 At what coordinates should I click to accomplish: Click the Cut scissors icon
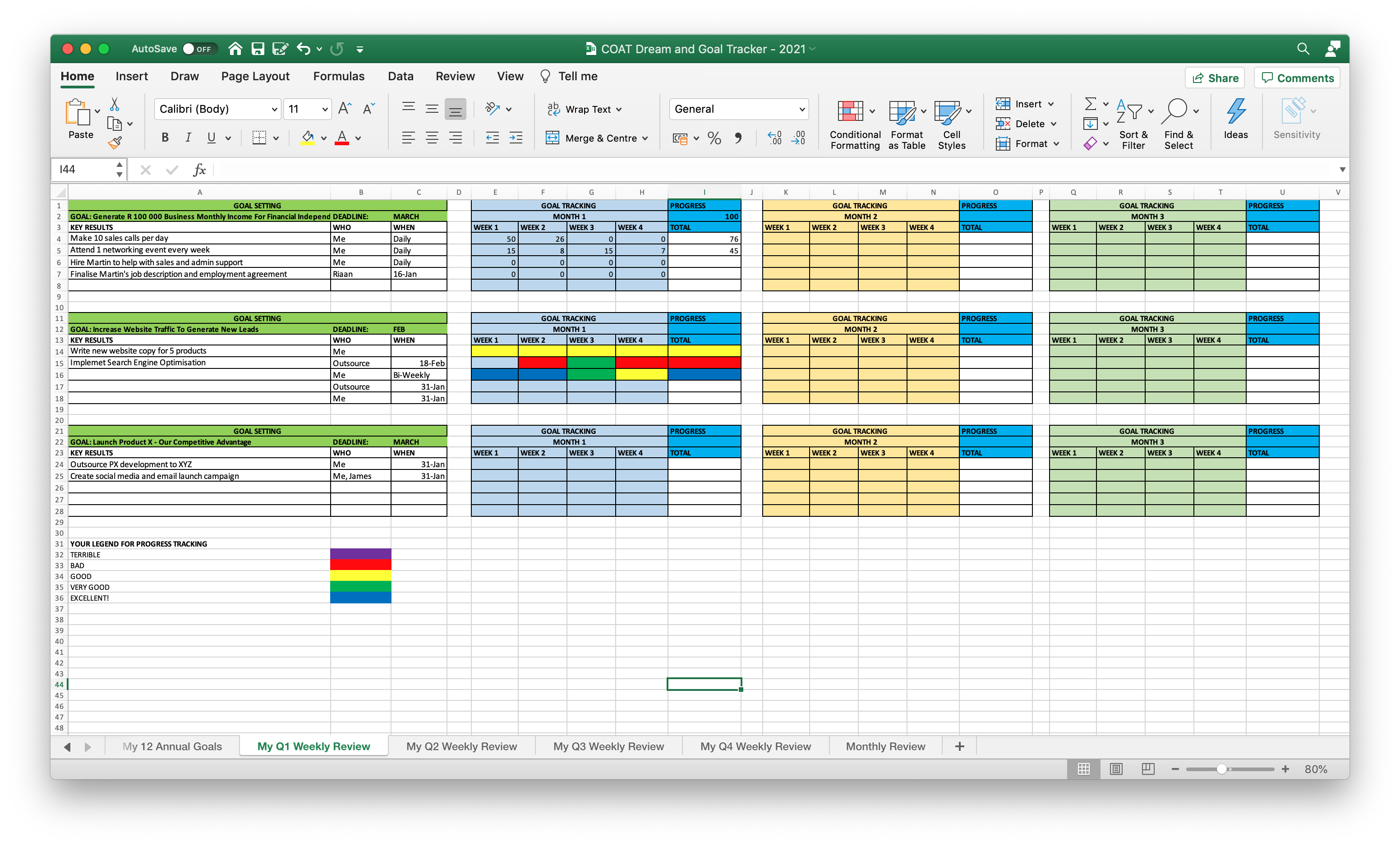(115, 104)
